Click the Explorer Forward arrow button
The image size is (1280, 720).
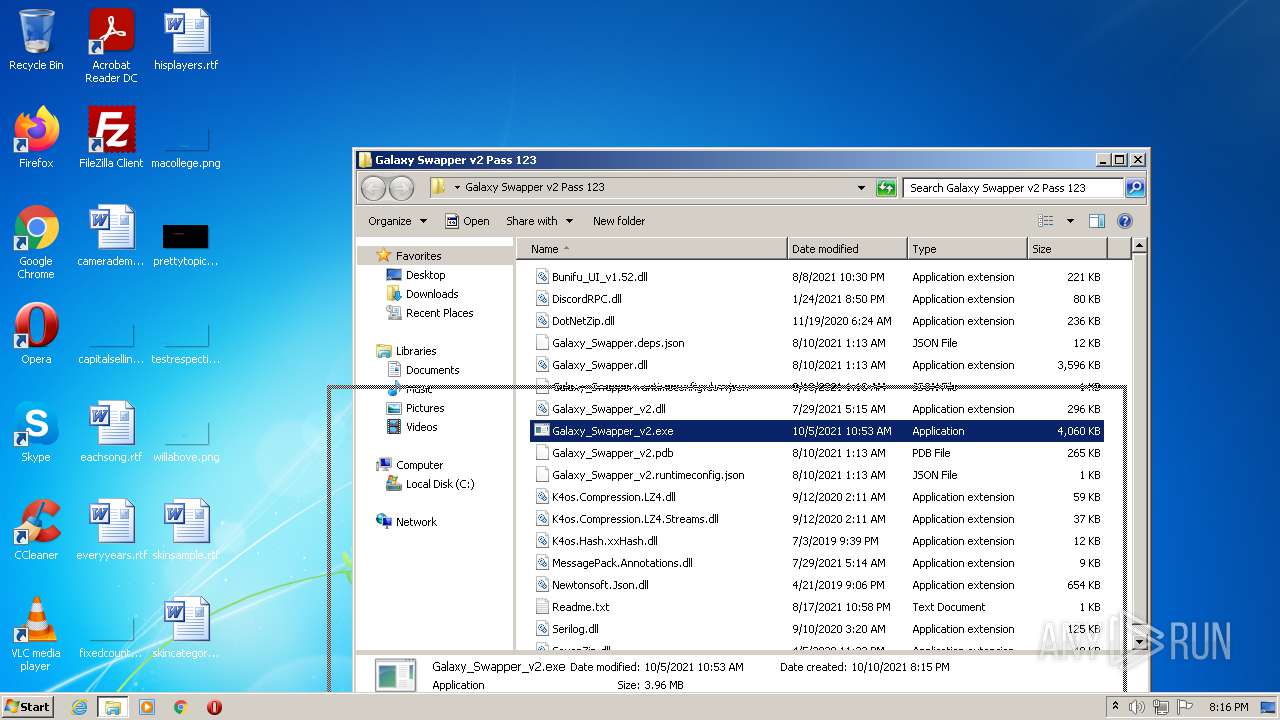tap(401, 188)
